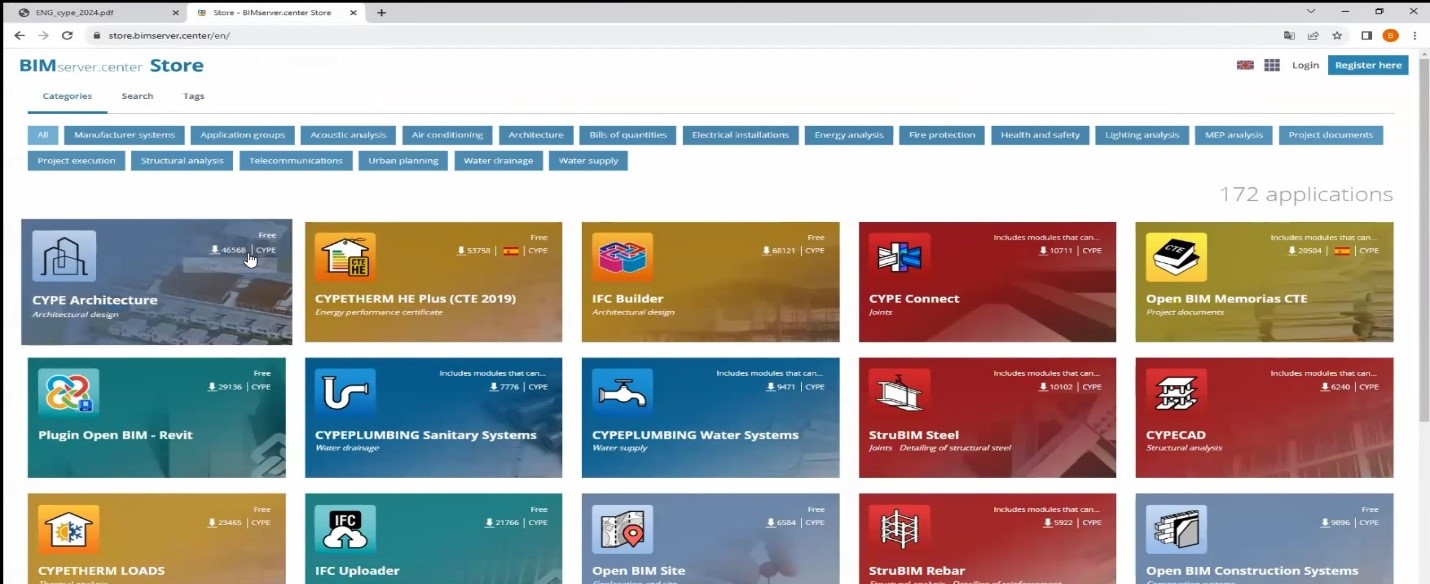Choose the Water drainage filter

[498, 160]
